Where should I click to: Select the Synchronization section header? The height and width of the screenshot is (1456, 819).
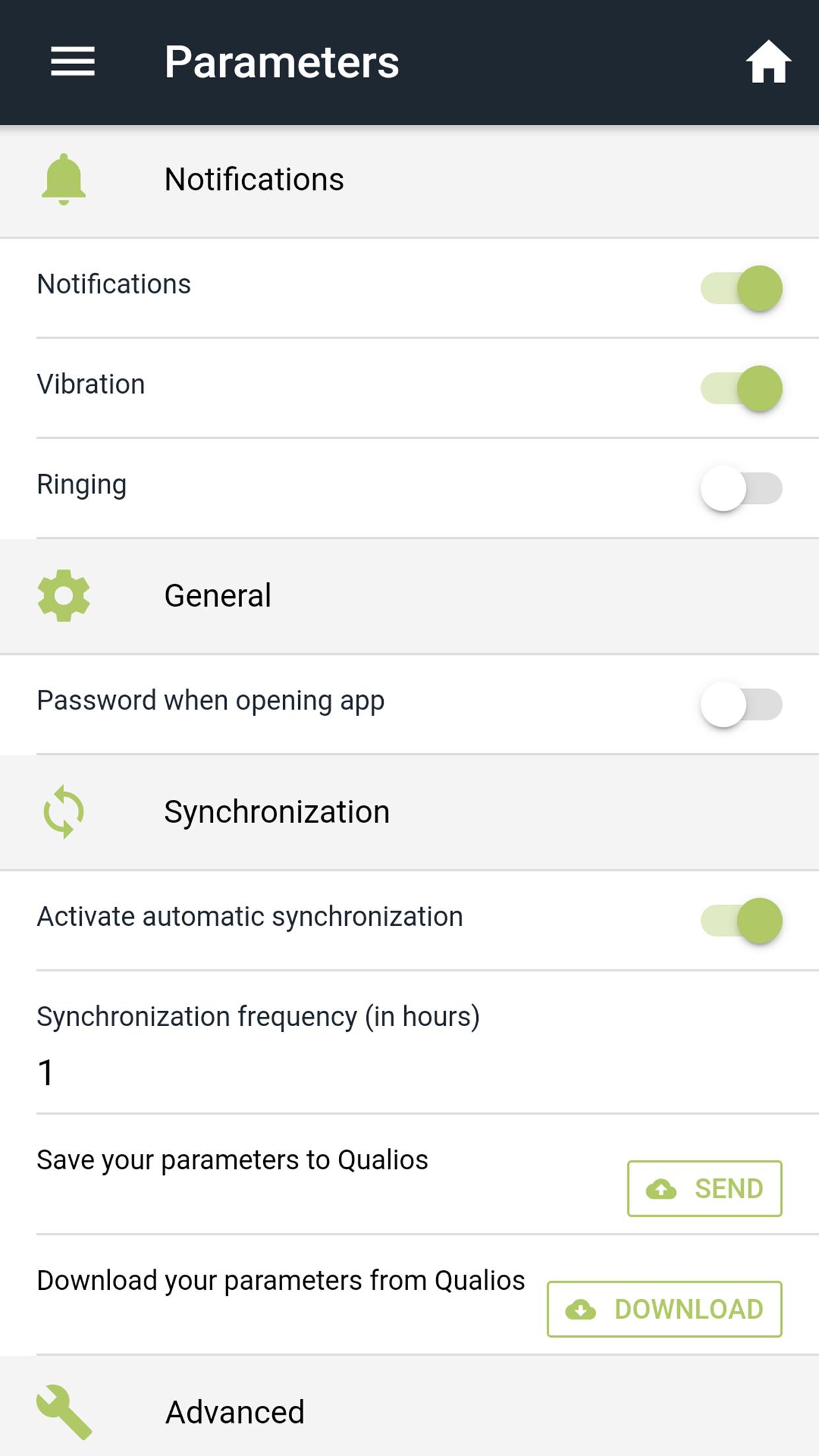(x=277, y=812)
